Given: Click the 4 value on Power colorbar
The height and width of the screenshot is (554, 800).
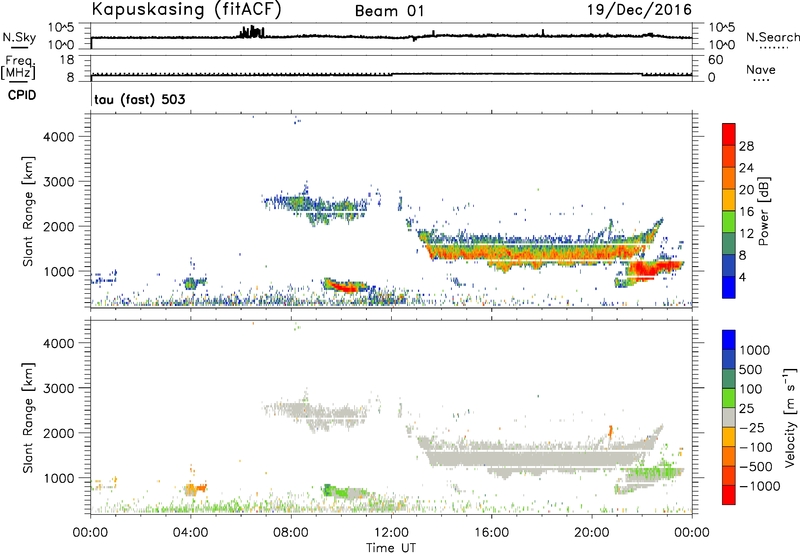Looking at the screenshot, I should click(x=743, y=278).
